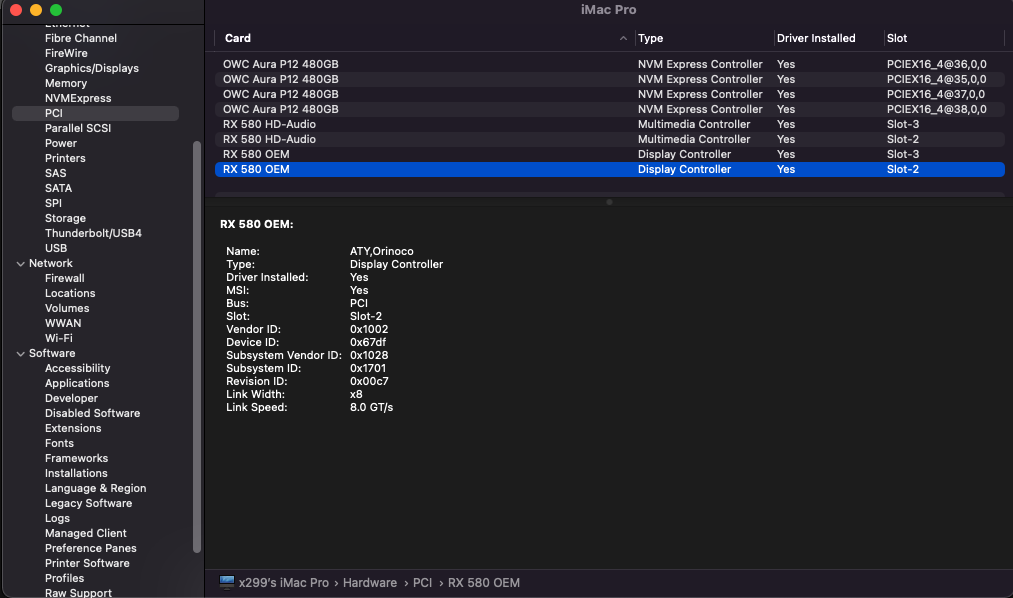
Task: Open Logs under Software
Action: click(x=57, y=518)
